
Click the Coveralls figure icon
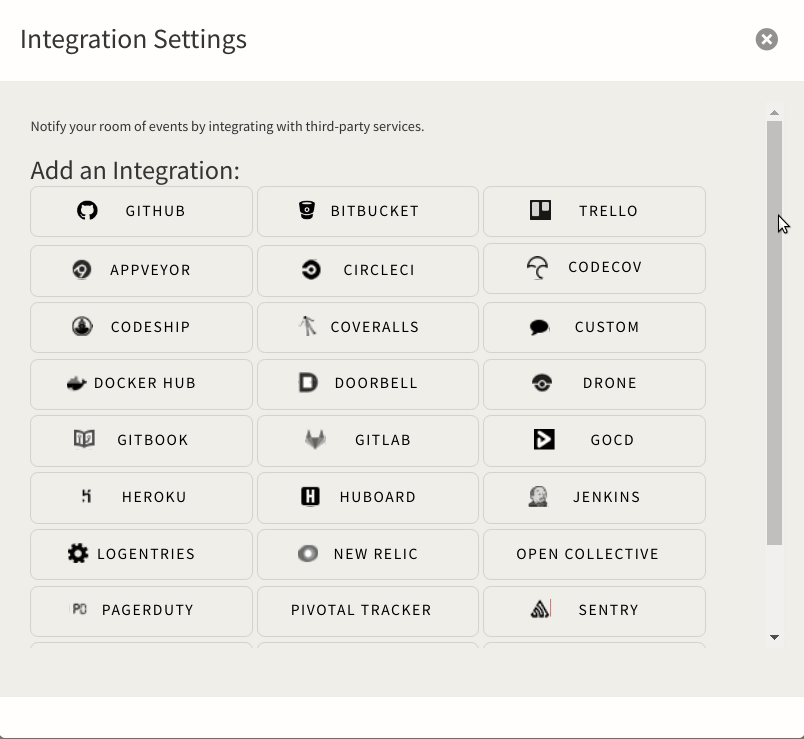pos(308,326)
